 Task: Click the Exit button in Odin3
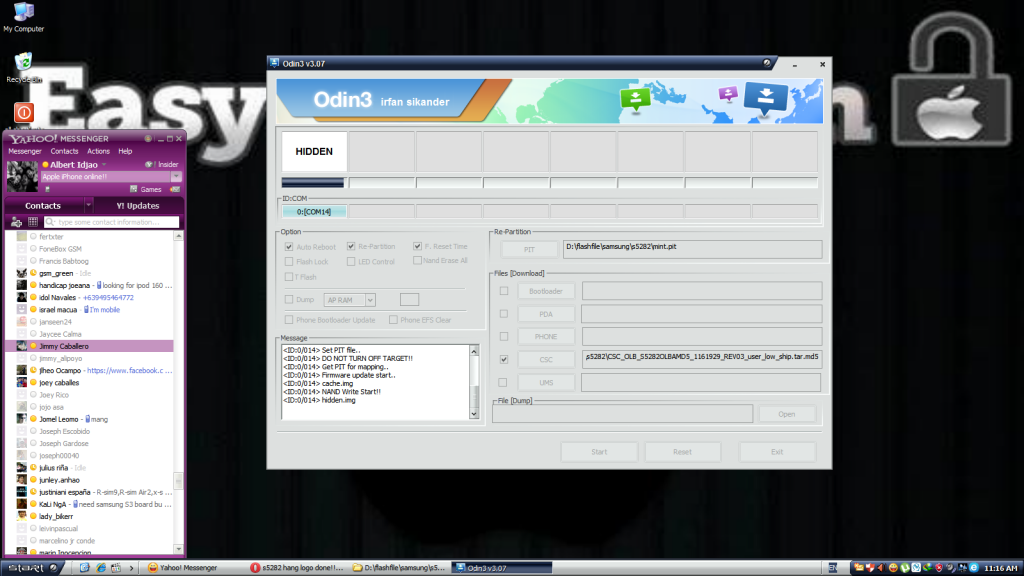pyautogui.click(x=777, y=452)
